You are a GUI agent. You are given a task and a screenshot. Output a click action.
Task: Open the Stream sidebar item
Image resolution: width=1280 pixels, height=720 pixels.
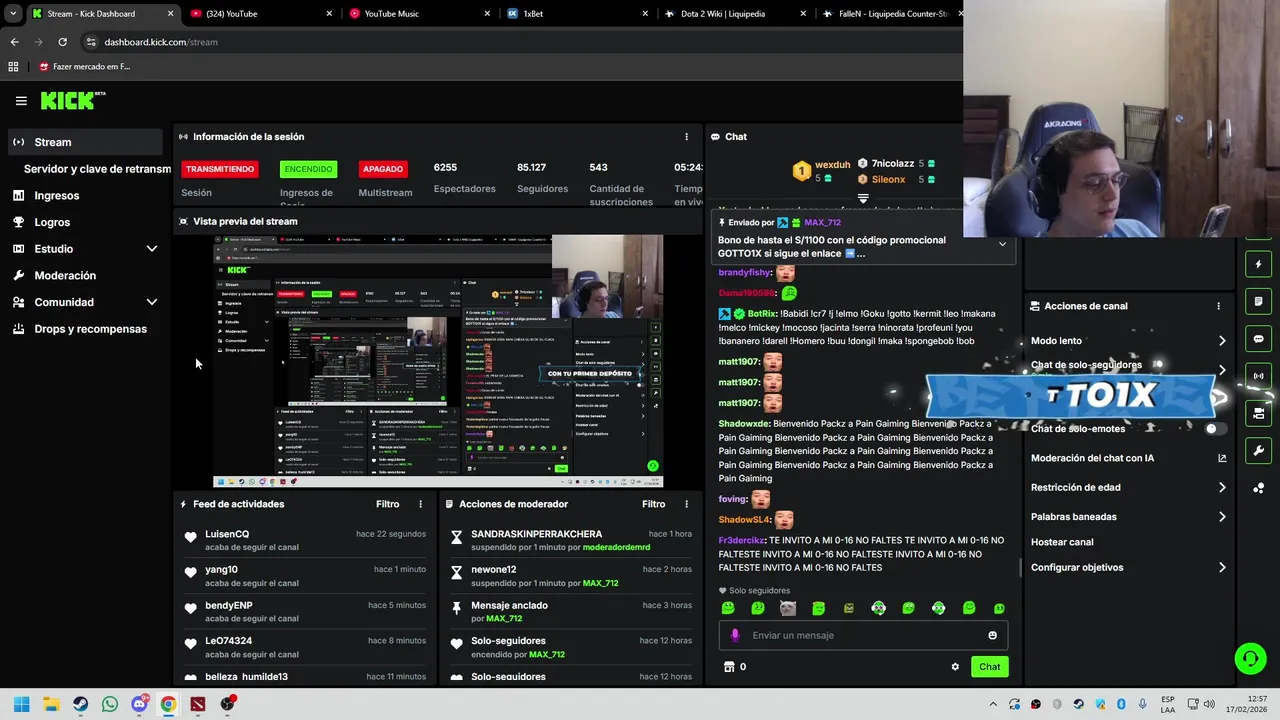pos(85,142)
